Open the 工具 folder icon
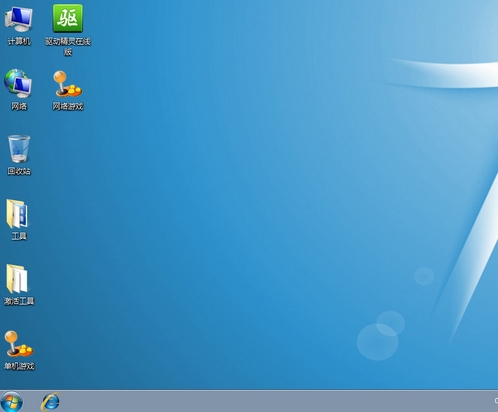The image size is (498, 412). (17, 214)
